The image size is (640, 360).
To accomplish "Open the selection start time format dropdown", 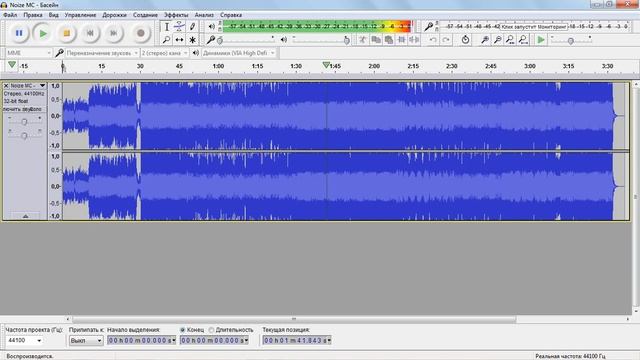I will coord(173,340).
